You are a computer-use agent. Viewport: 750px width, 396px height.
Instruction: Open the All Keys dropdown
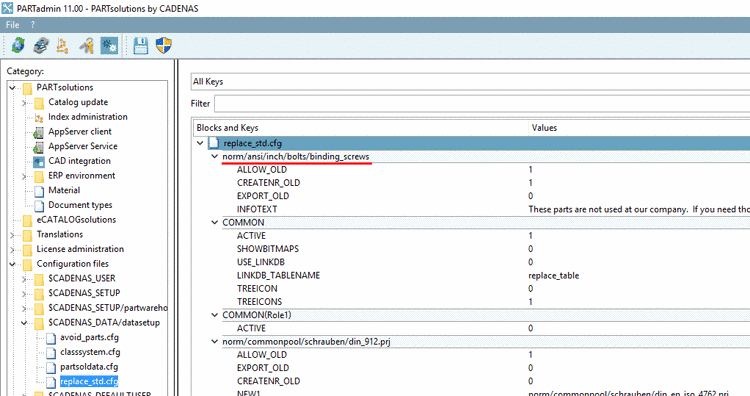[x=470, y=81]
